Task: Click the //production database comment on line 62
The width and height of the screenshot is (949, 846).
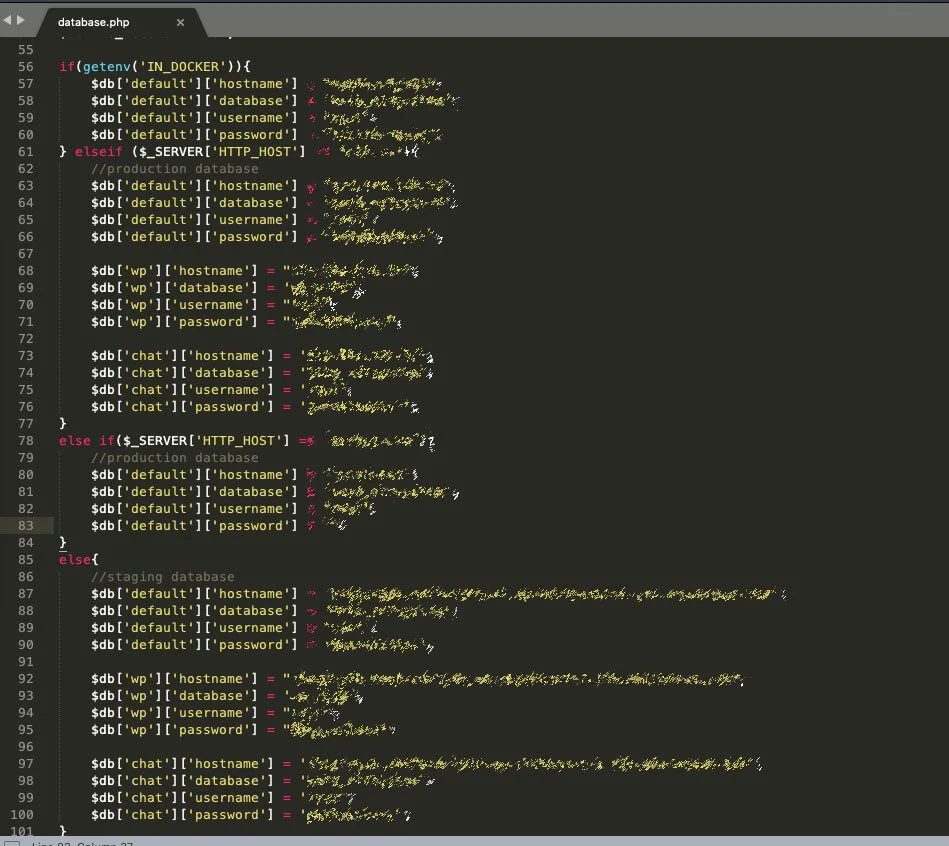Action: pyautogui.click(x=175, y=168)
